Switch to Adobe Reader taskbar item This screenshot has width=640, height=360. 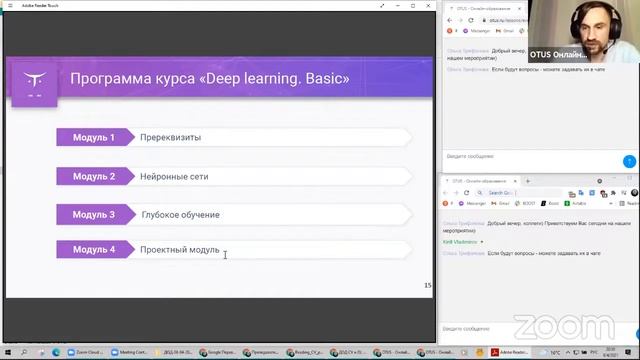(509, 352)
